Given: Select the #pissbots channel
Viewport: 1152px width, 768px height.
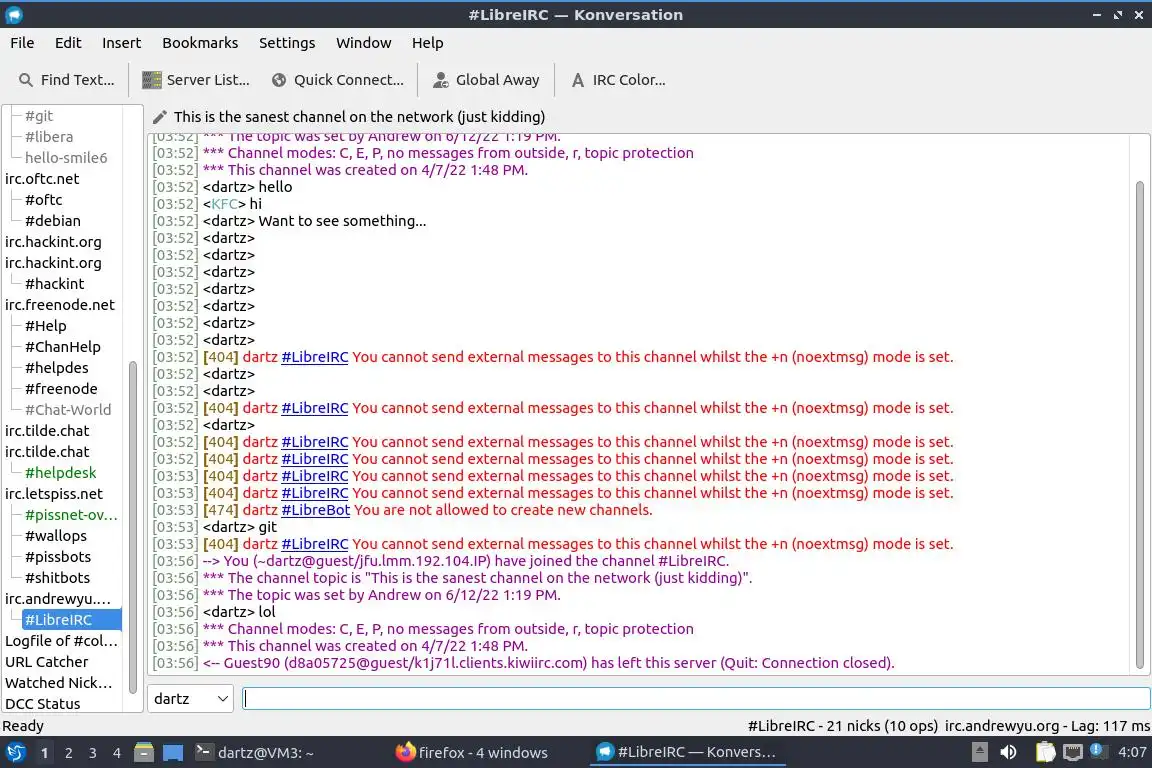Looking at the screenshot, I should click(x=58, y=557).
